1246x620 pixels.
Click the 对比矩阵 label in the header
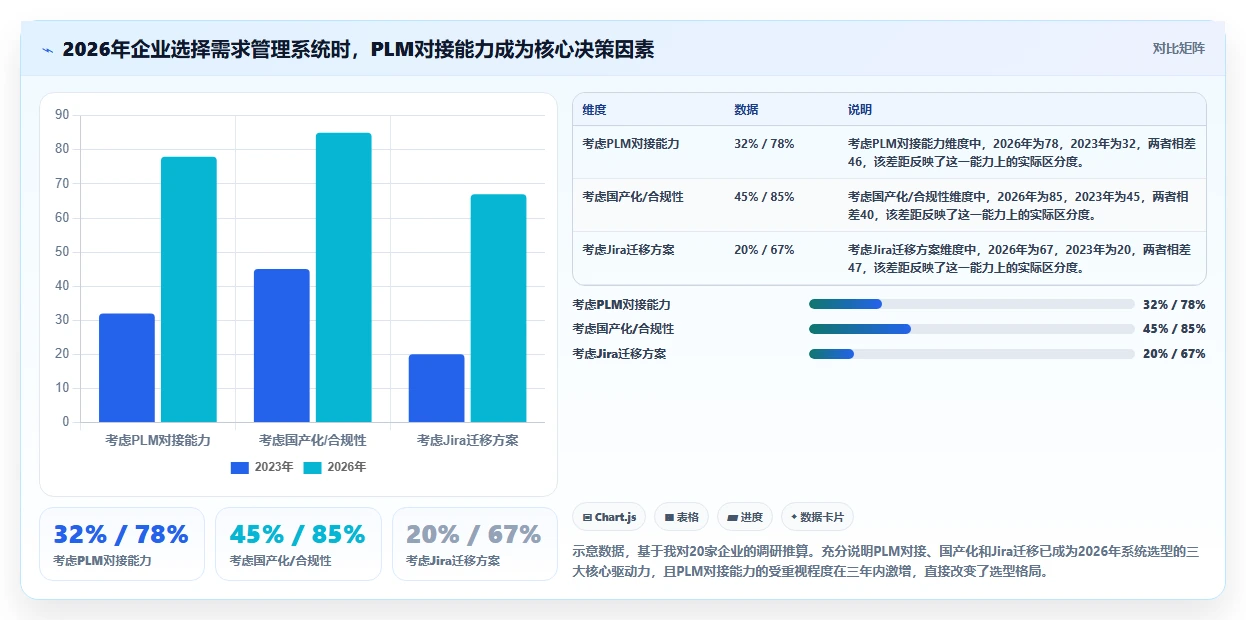[1179, 48]
